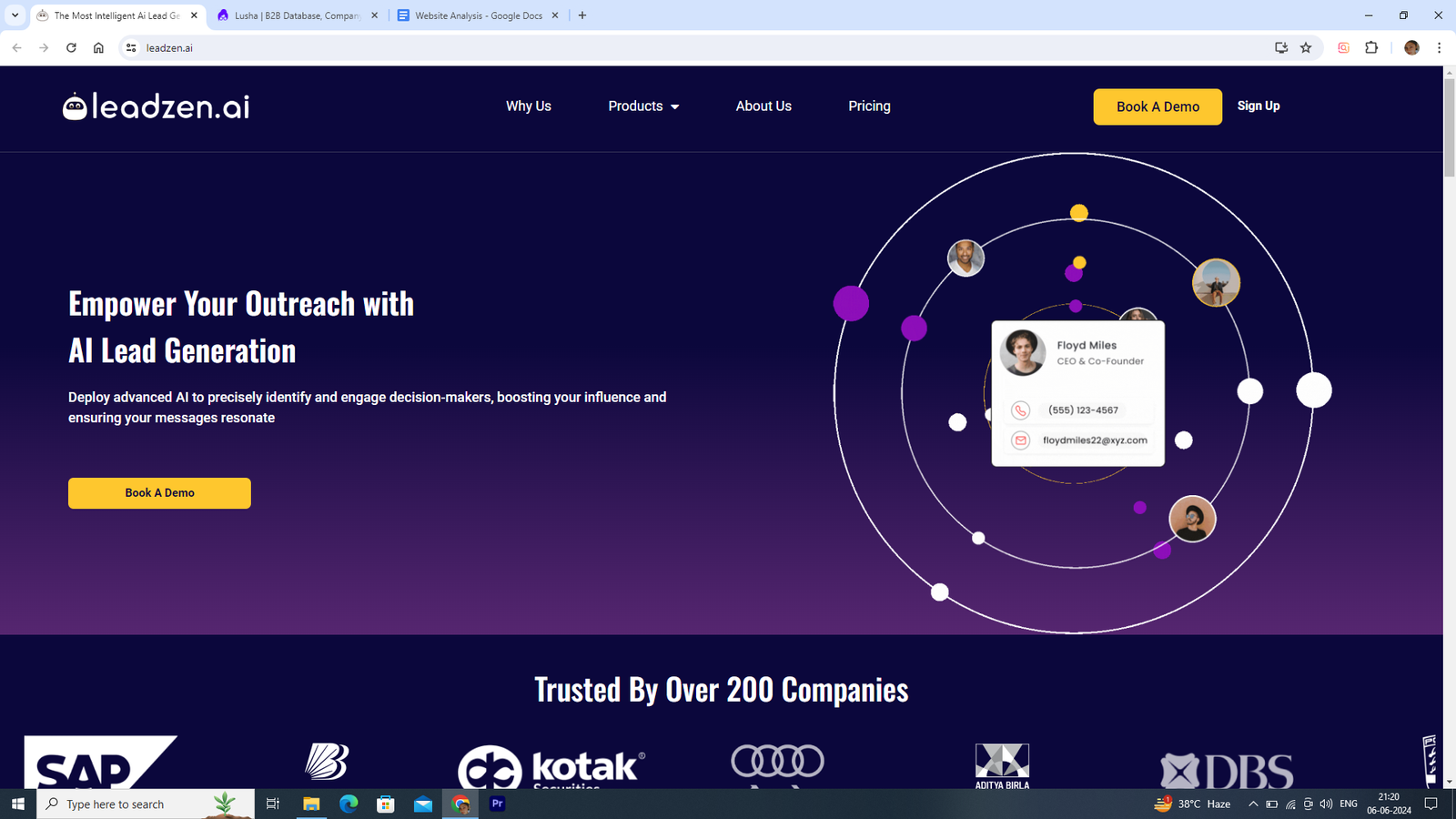Open Adobe Premiere Pro from the taskbar

point(497,804)
